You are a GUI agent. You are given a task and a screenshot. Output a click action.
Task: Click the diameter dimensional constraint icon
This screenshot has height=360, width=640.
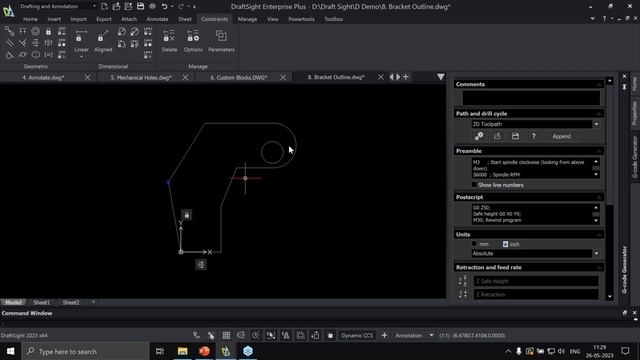point(135,31)
